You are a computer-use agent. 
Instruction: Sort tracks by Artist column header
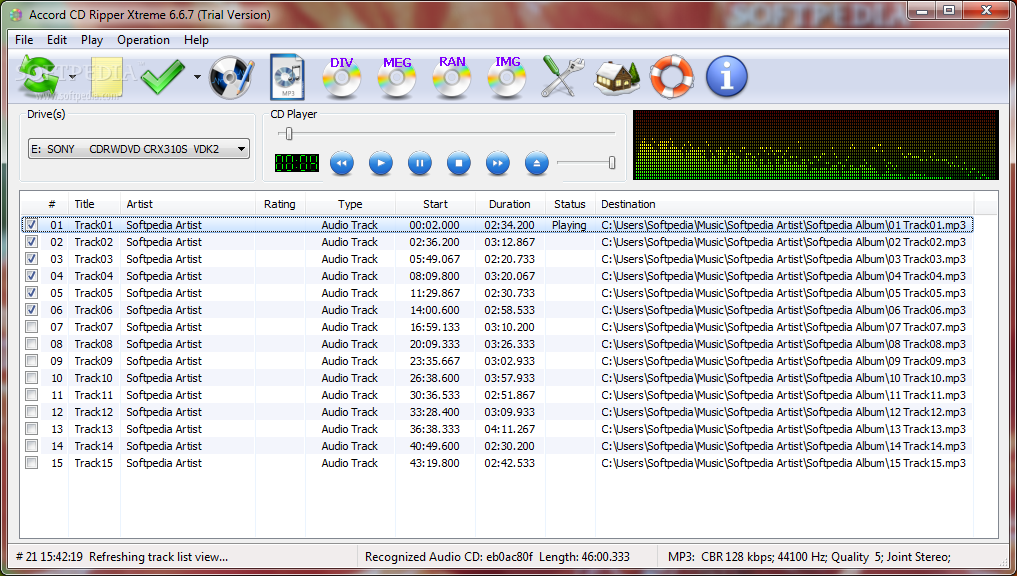pos(187,204)
